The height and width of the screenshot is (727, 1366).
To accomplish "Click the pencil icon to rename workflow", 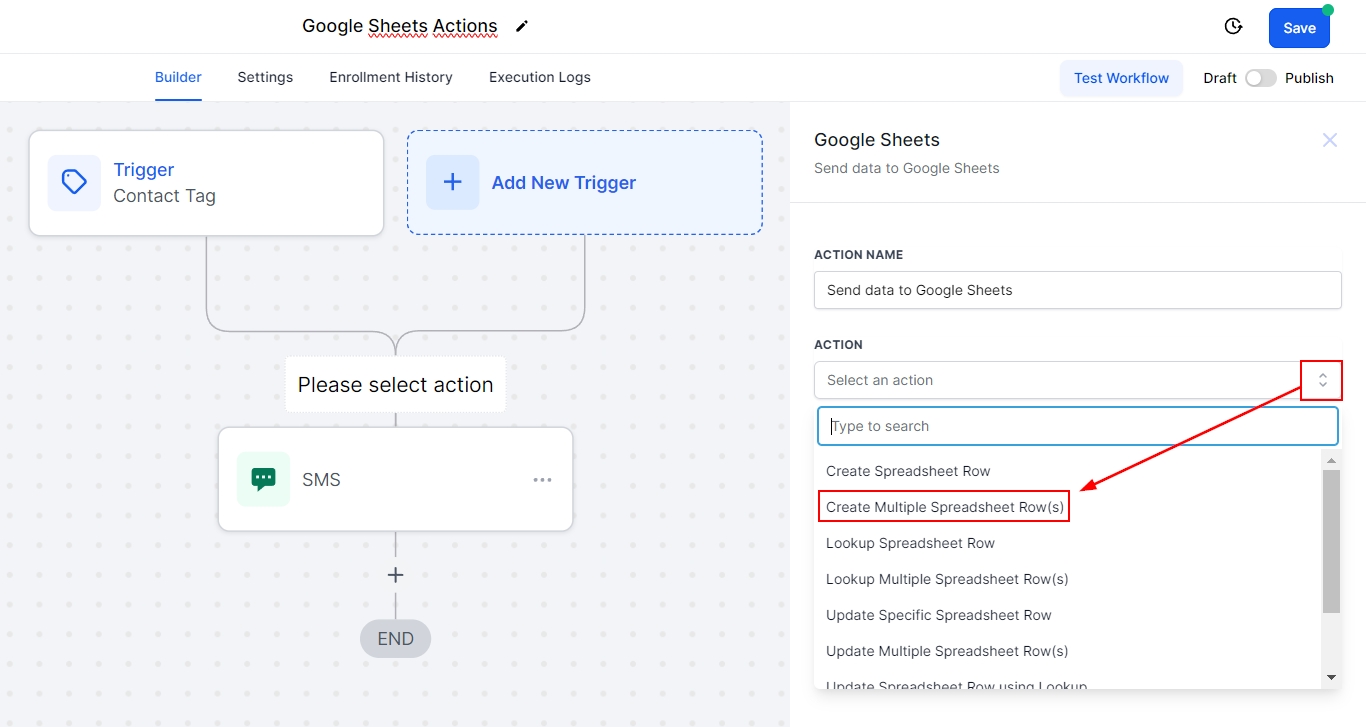I will tap(521, 27).
